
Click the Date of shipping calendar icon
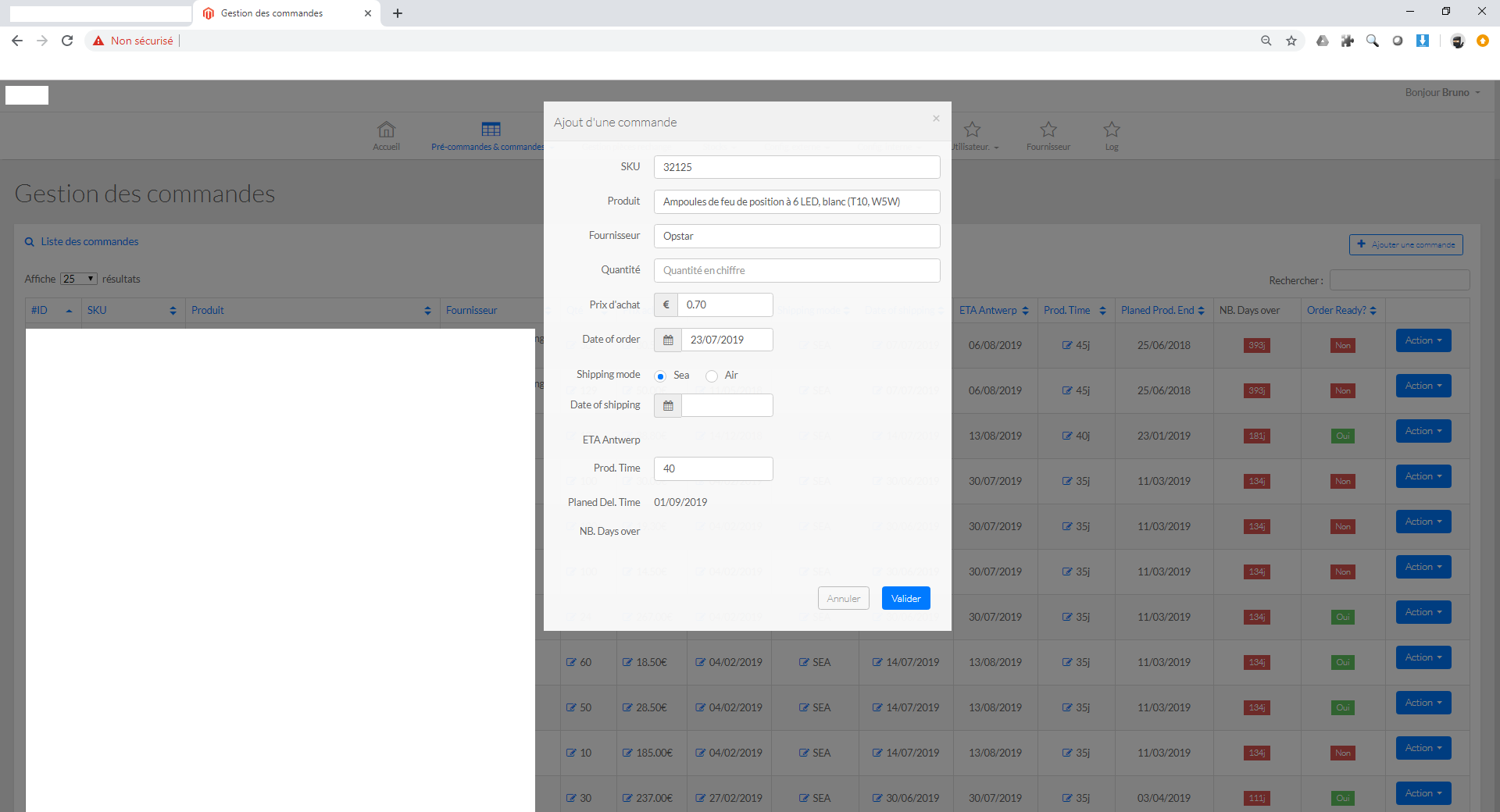click(x=668, y=405)
